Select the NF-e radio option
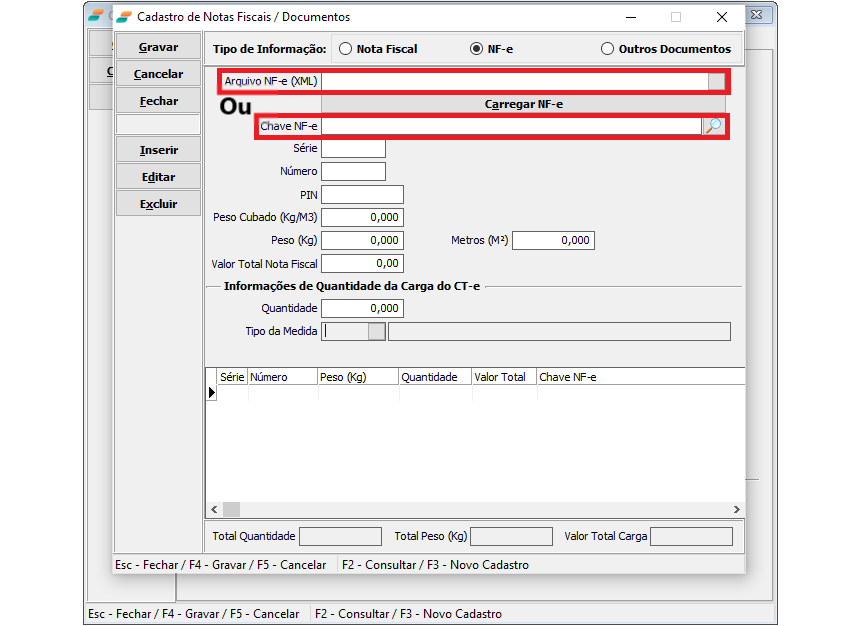Screen dimensions: 862x626 [x=476, y=49]
